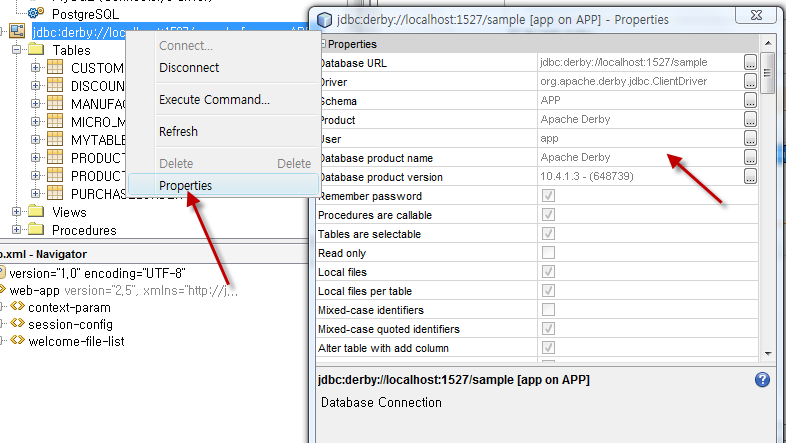Toggle Alter table with add column checkbox
Viewport: 786px width, 443px height.
[548, 348]
